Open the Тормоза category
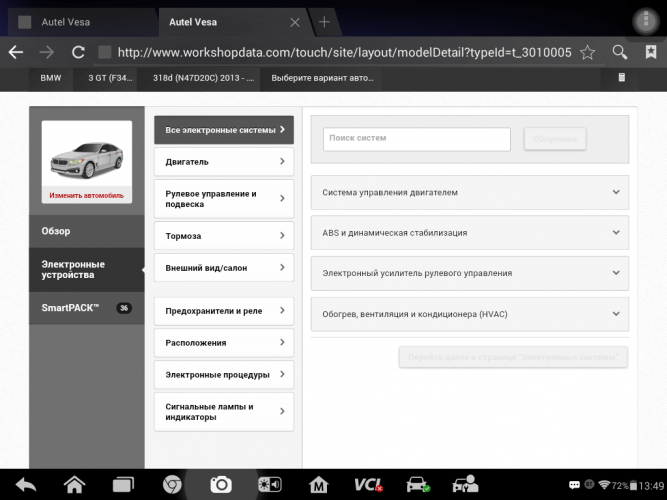 [224, 236]
